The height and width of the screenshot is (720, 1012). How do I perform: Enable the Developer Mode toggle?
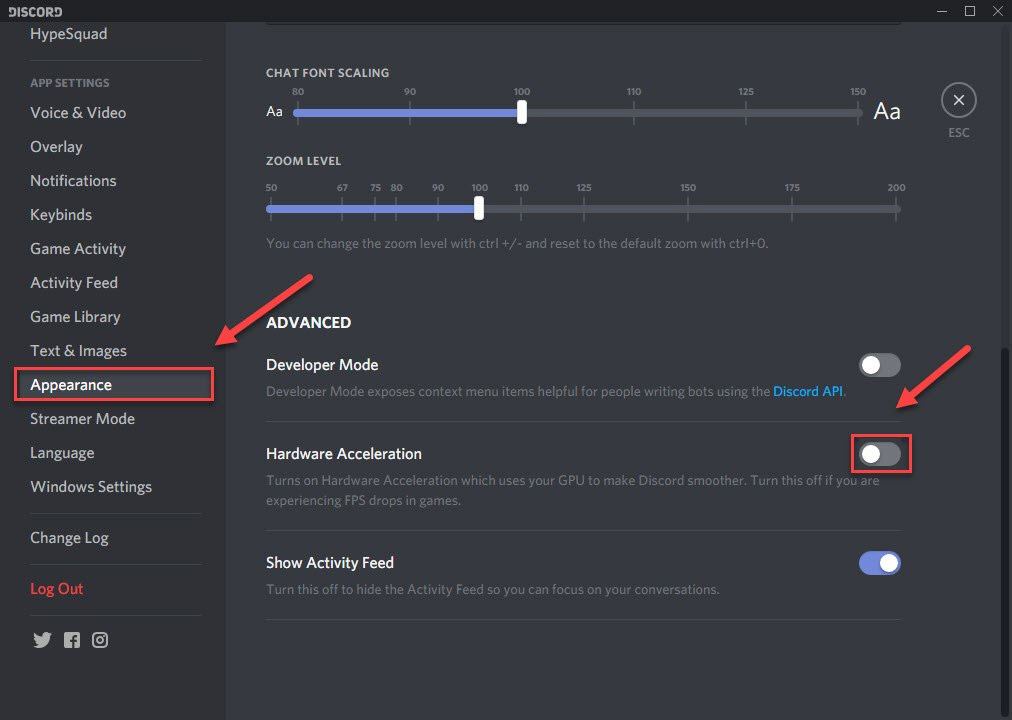coord(879,365)
